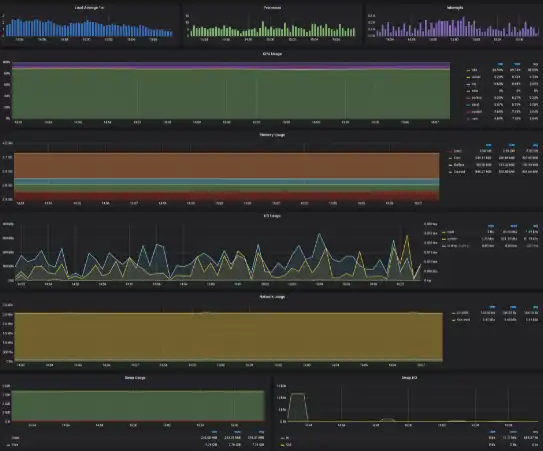
Task: Sort Network Usage legend by min column
Action: click(492, 307)
